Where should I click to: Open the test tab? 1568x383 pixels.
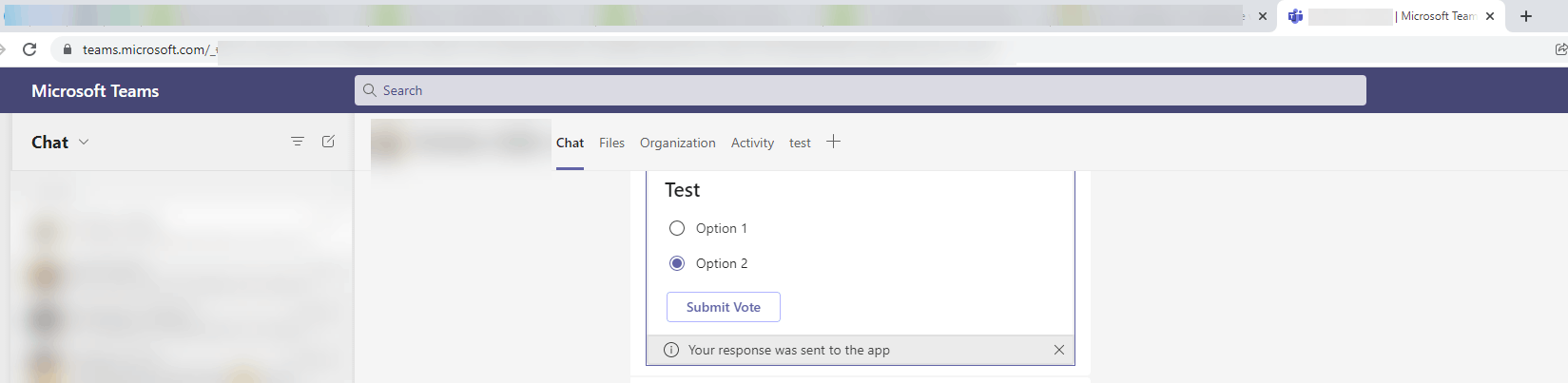(x=800, y=143)
